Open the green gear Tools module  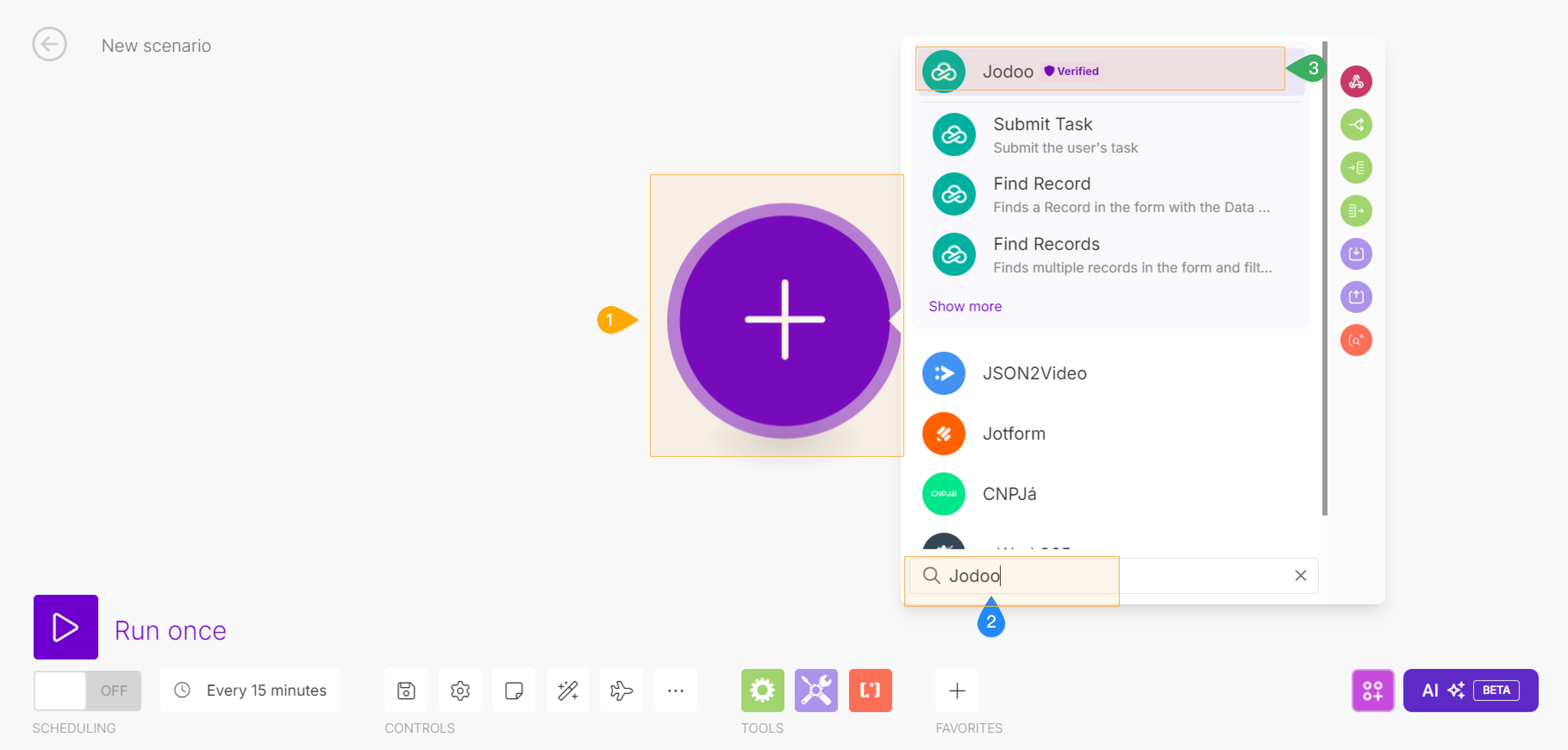tap(762, 690)
